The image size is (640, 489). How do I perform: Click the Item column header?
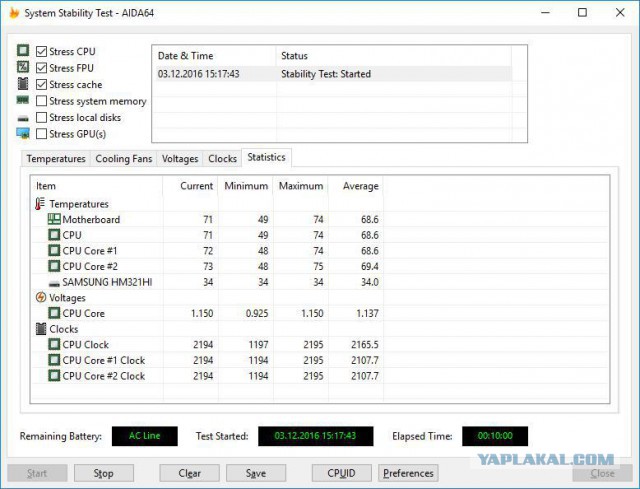(x=97, y=186)
